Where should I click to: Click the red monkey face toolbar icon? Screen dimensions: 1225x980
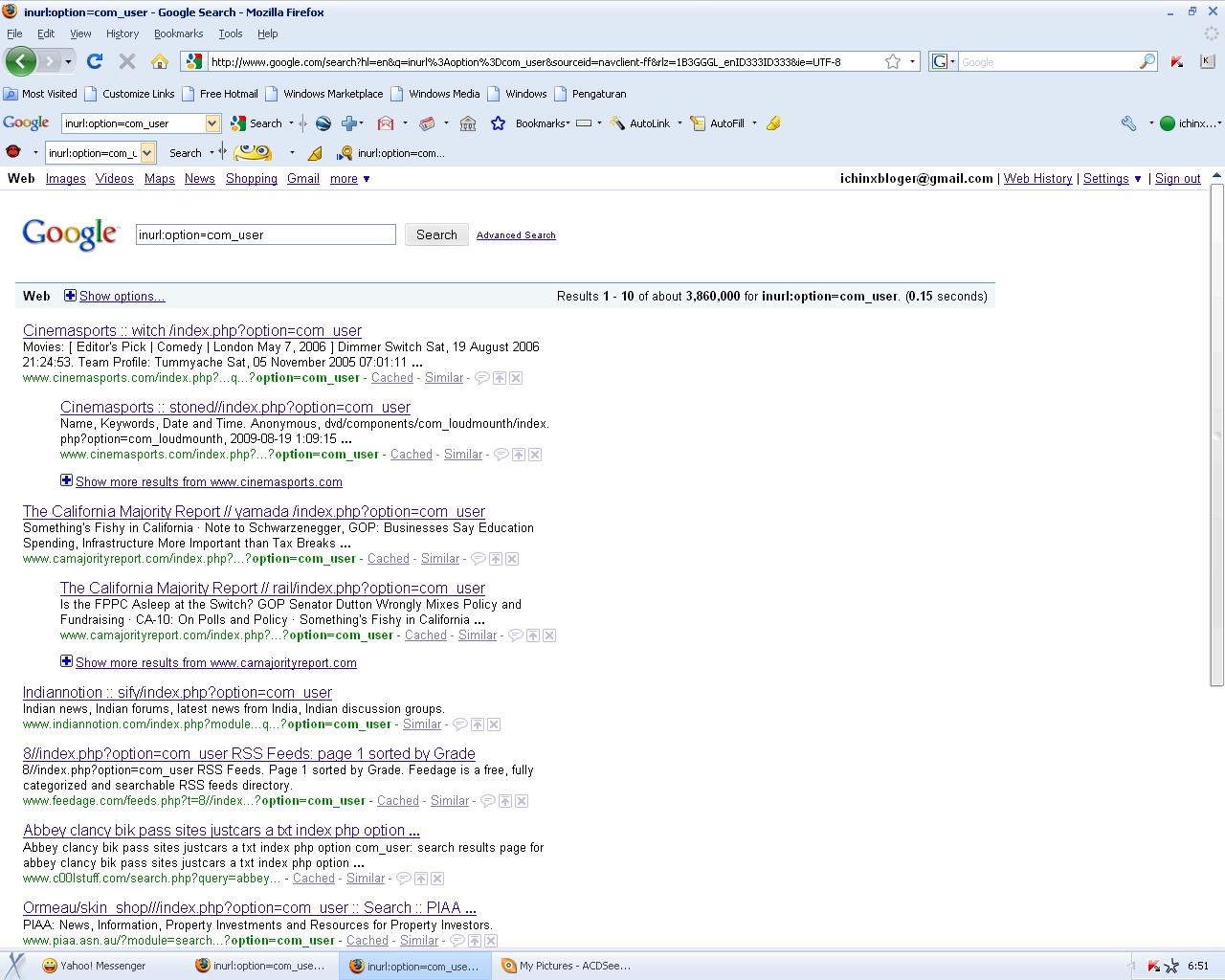tap(13, 152)
